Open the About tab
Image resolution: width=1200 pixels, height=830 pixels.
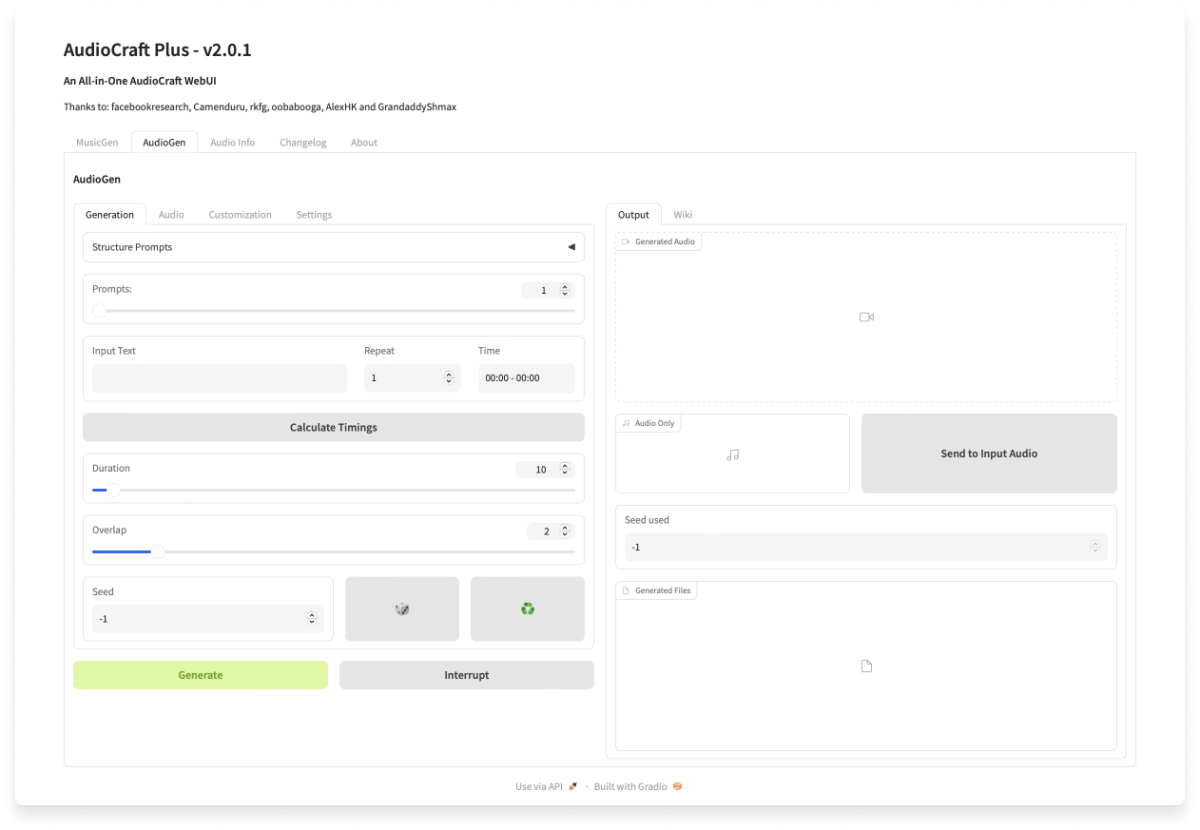pyautogui.click(x=364, y=142)
